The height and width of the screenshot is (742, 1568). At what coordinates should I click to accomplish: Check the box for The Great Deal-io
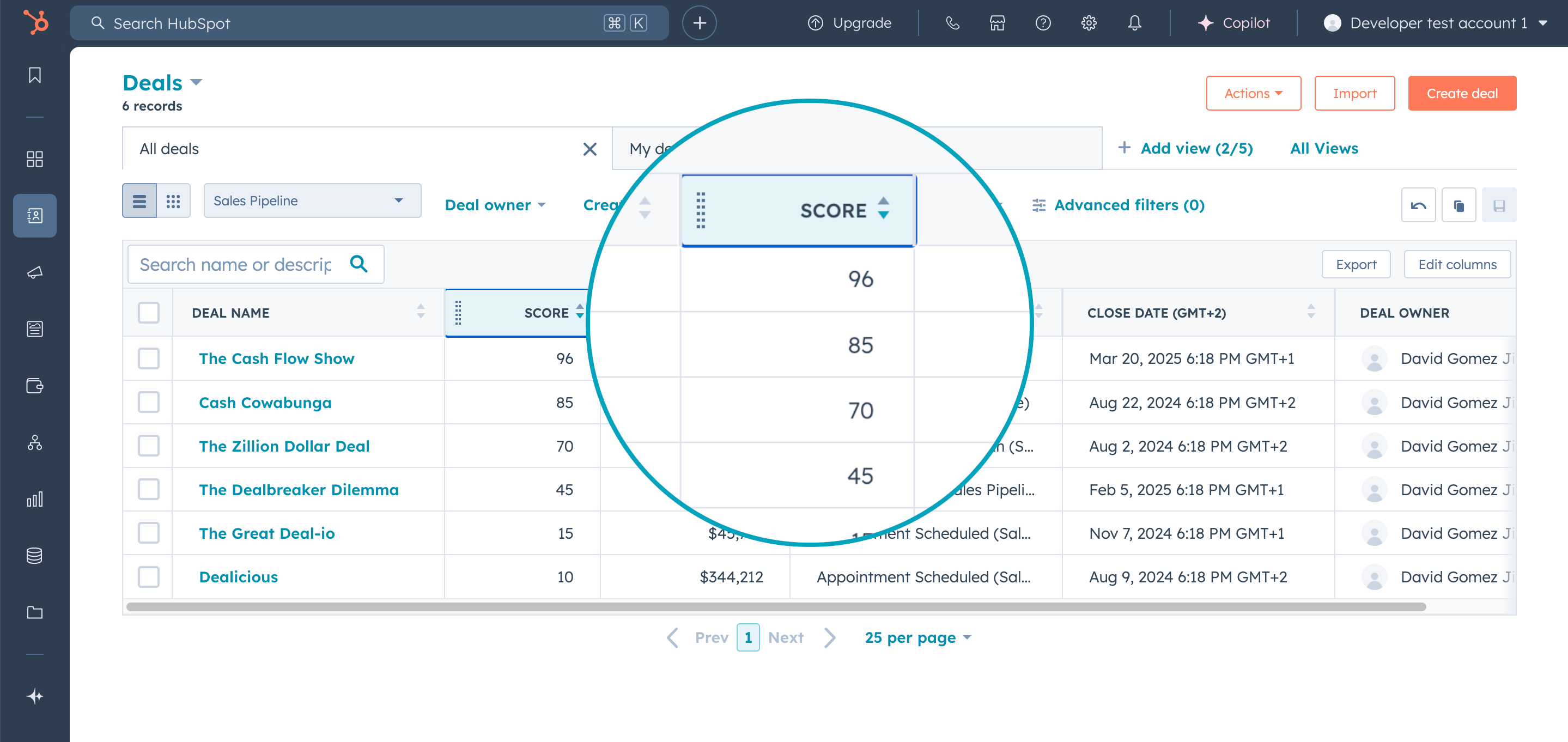149,533
